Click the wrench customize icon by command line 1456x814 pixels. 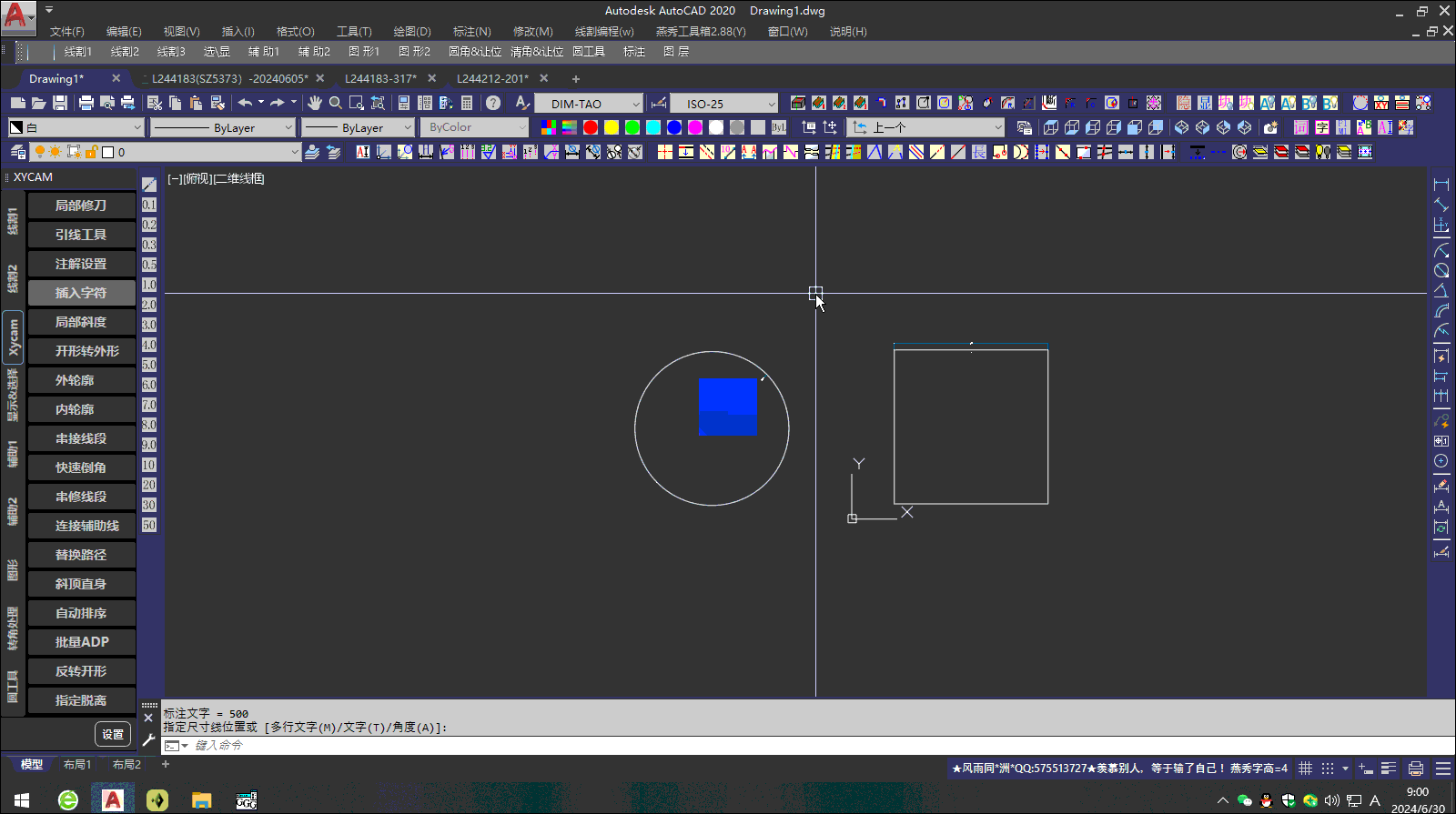pos(149,739)
